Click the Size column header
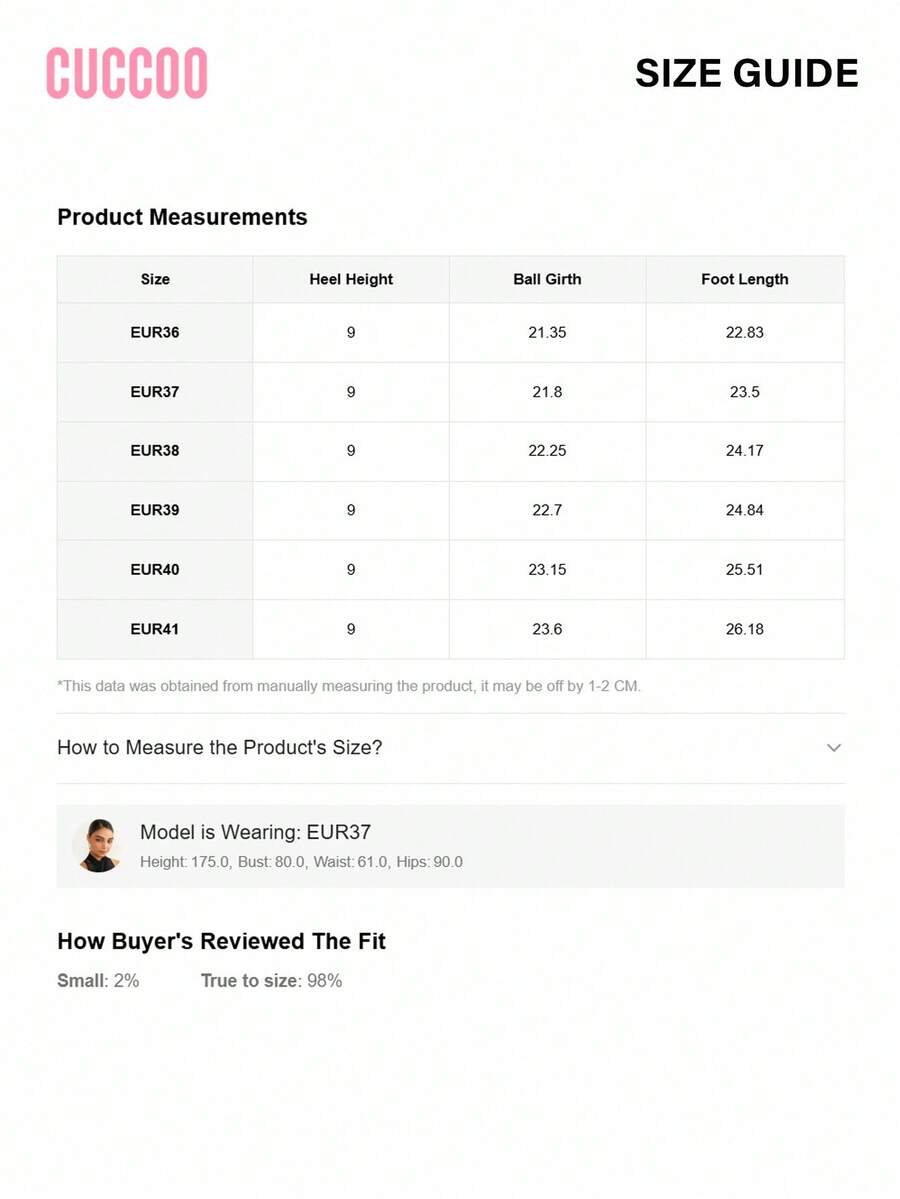The height and width of the screenshot is (1199, 900). pyautogui.click(x=155, y=279)
